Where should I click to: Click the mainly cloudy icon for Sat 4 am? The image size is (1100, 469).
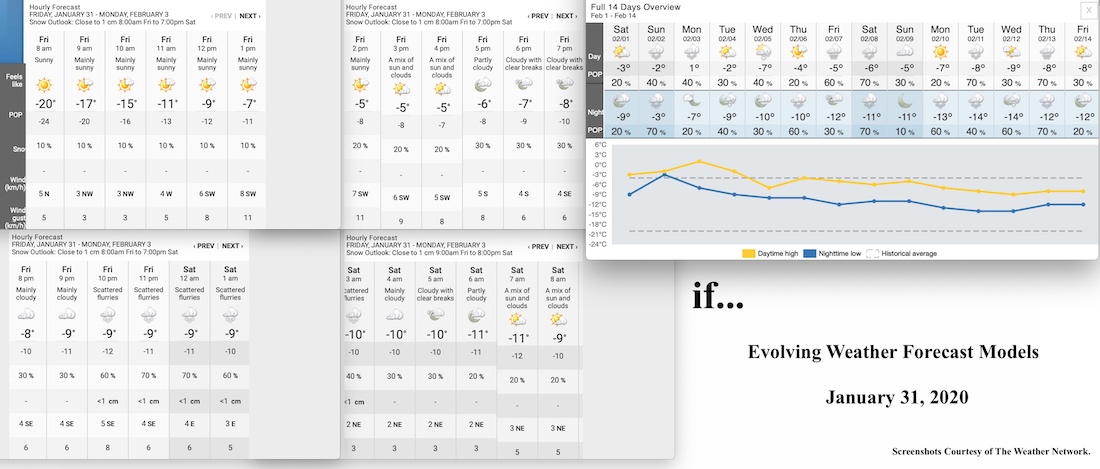[x=394, y=315]
